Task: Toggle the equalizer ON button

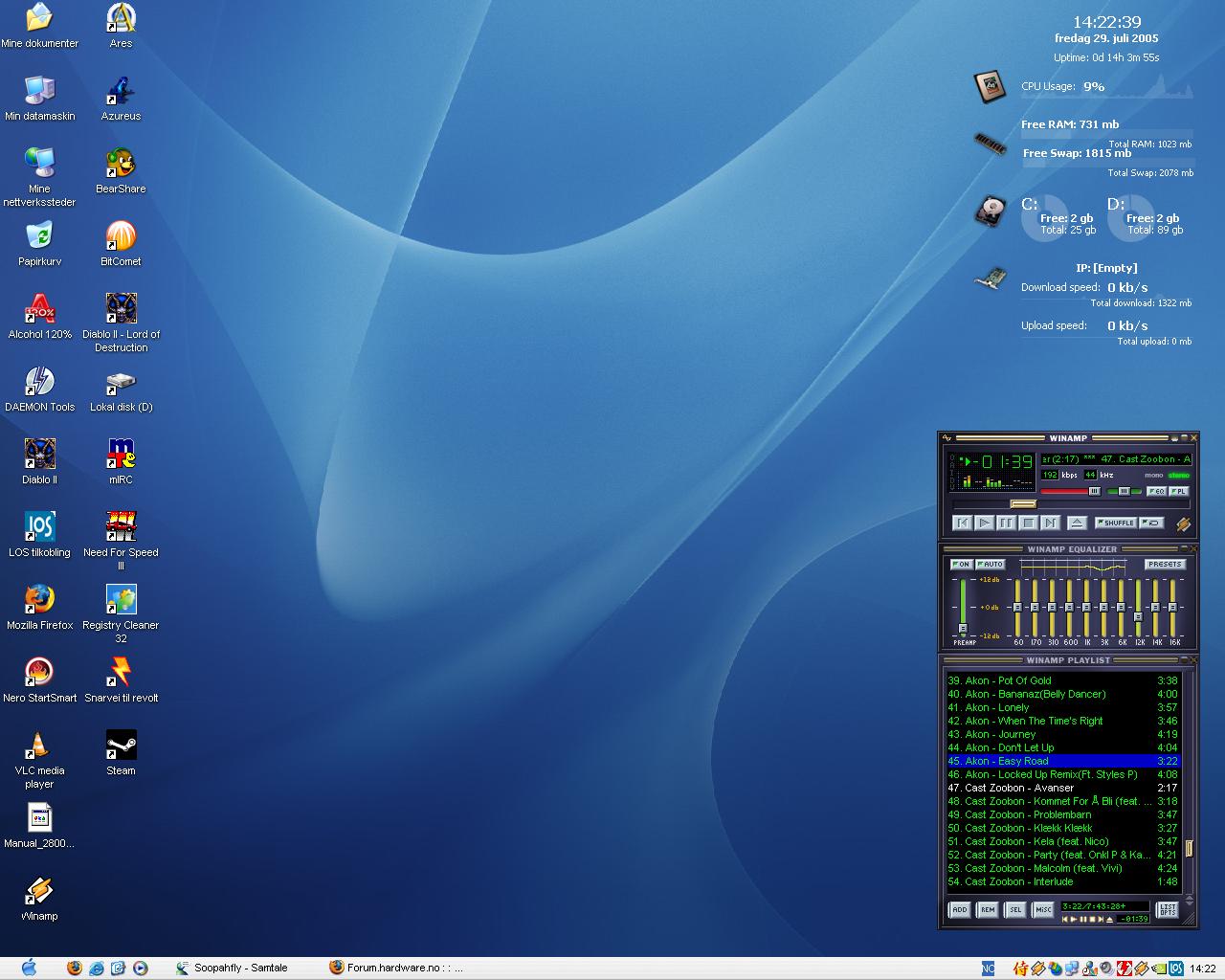Action: tap(961, 564)
